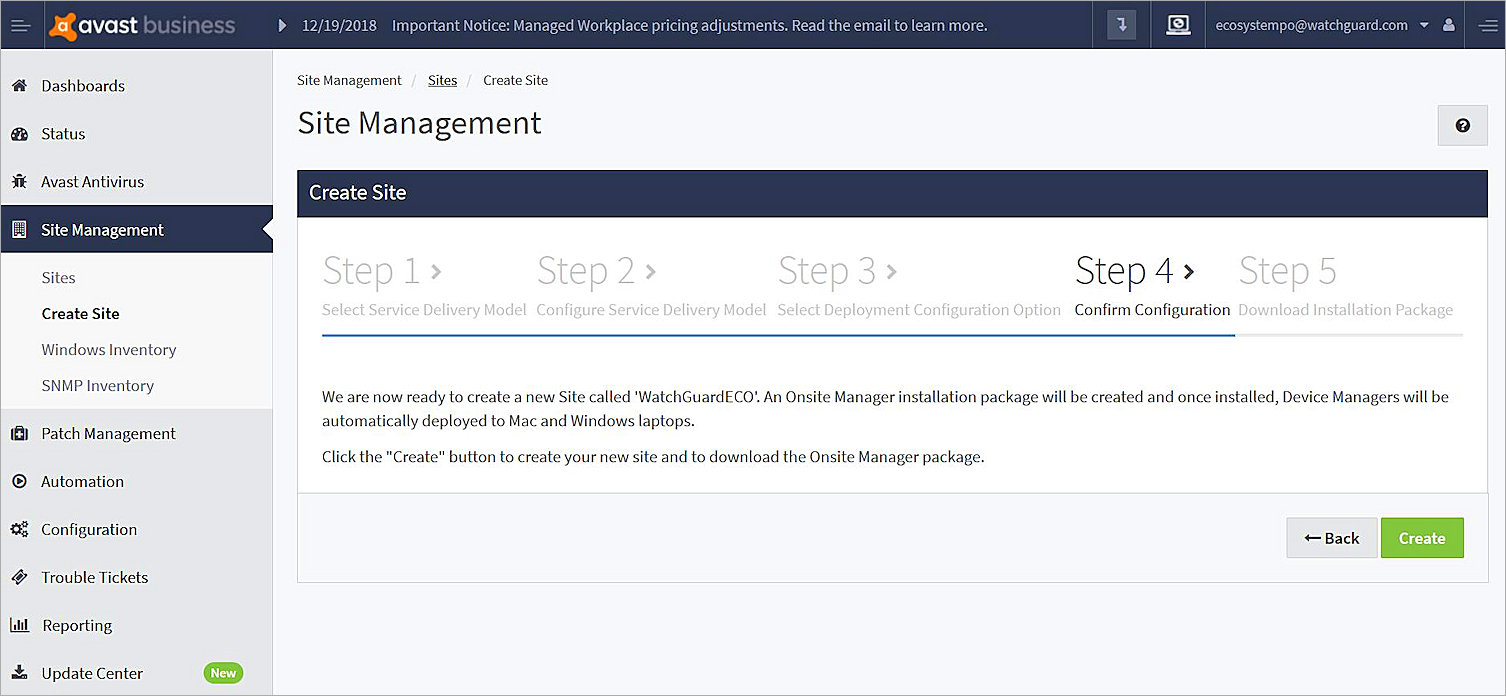
Task: Click the download arrow icon in top bar
Action: pyautogui.click(x=1120, y=24)
